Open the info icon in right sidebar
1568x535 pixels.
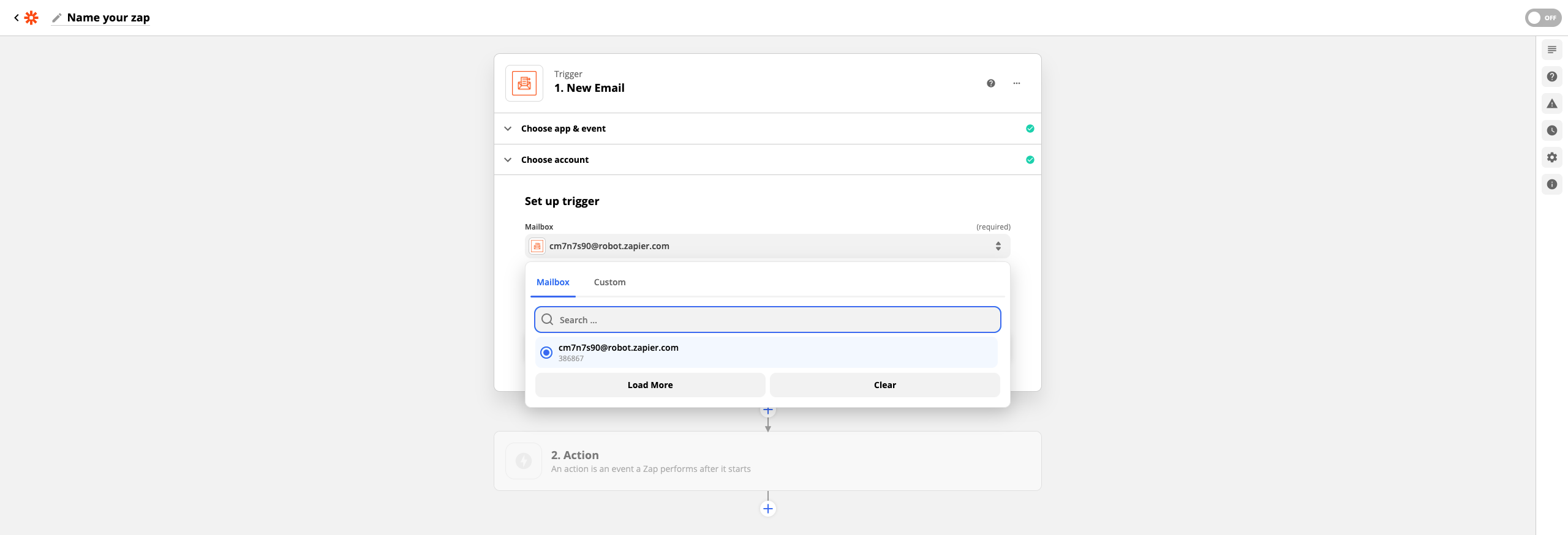tap(1551, 184)
